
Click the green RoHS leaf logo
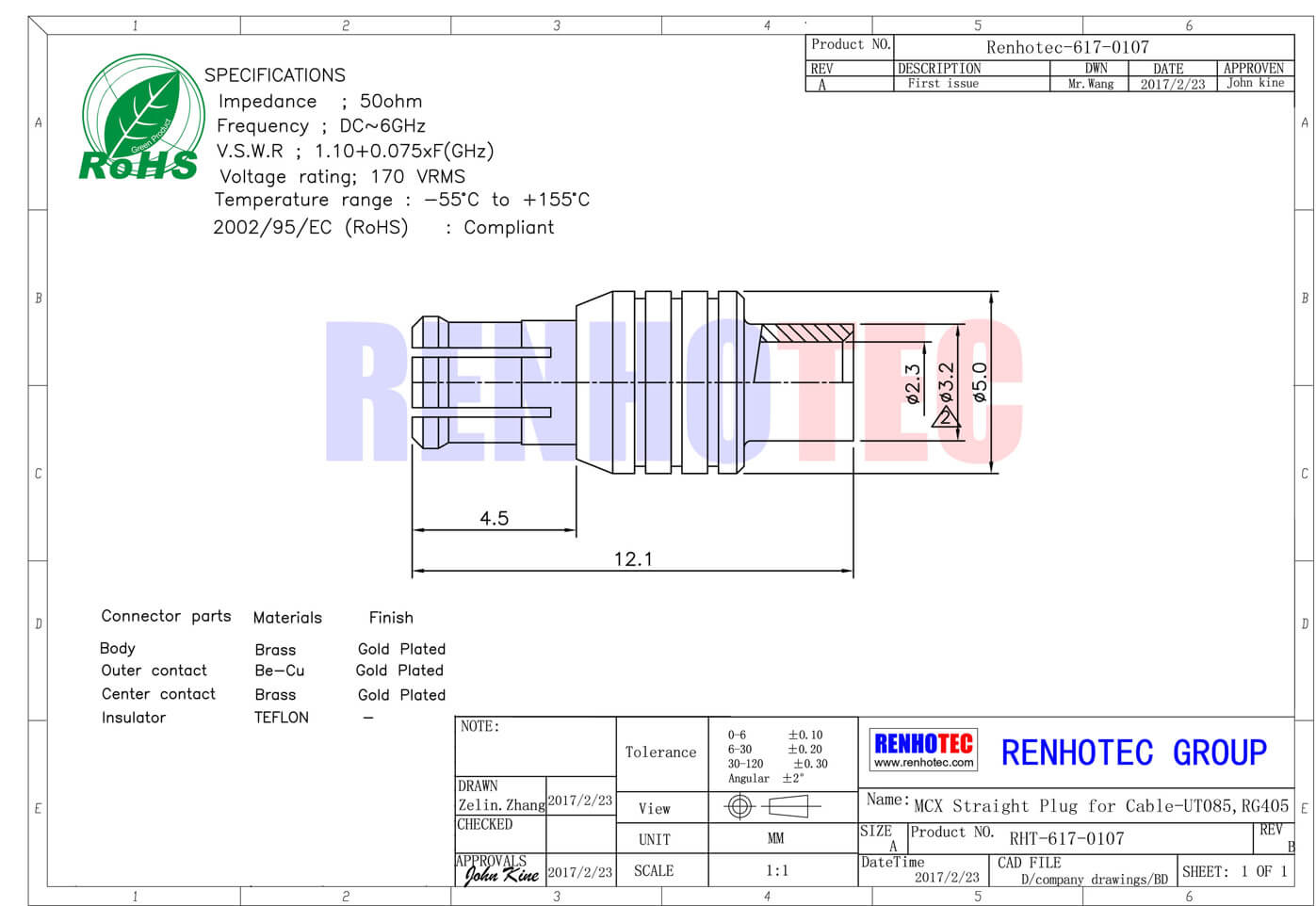pos(141,120)
